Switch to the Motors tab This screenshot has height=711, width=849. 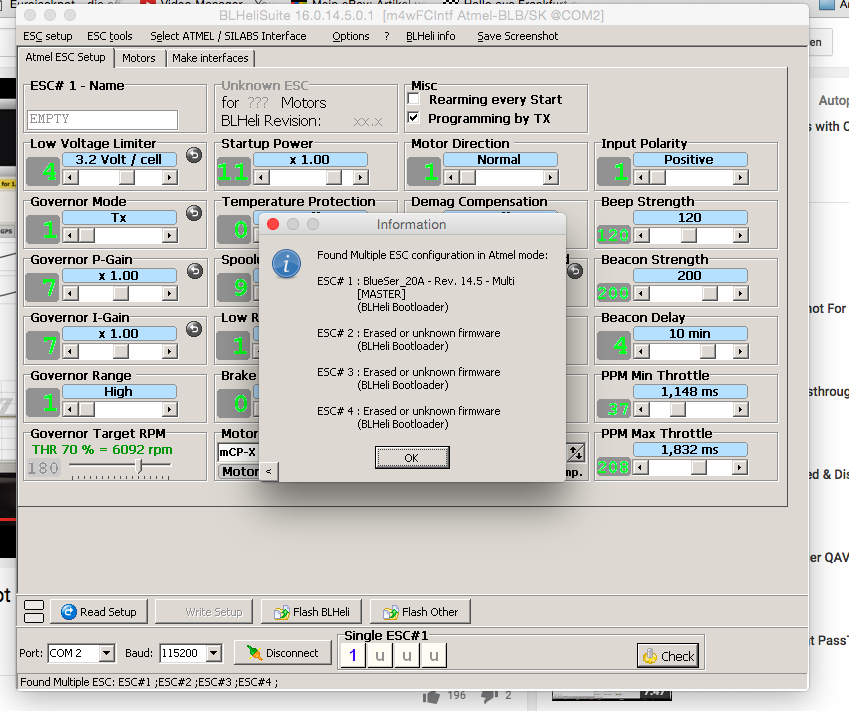tap(139, 58)
